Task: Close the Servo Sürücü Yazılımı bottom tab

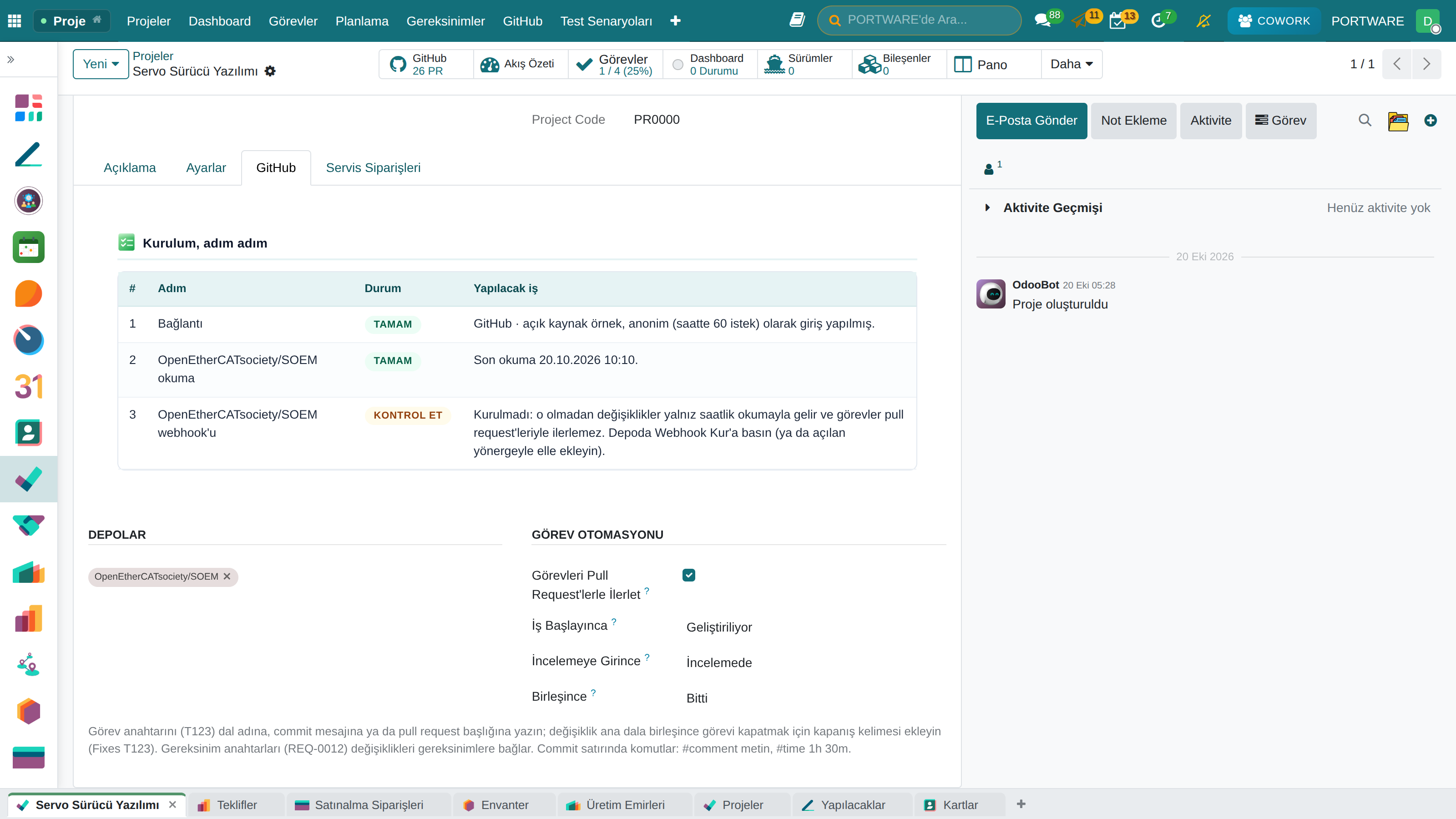Action: point(172,804)
